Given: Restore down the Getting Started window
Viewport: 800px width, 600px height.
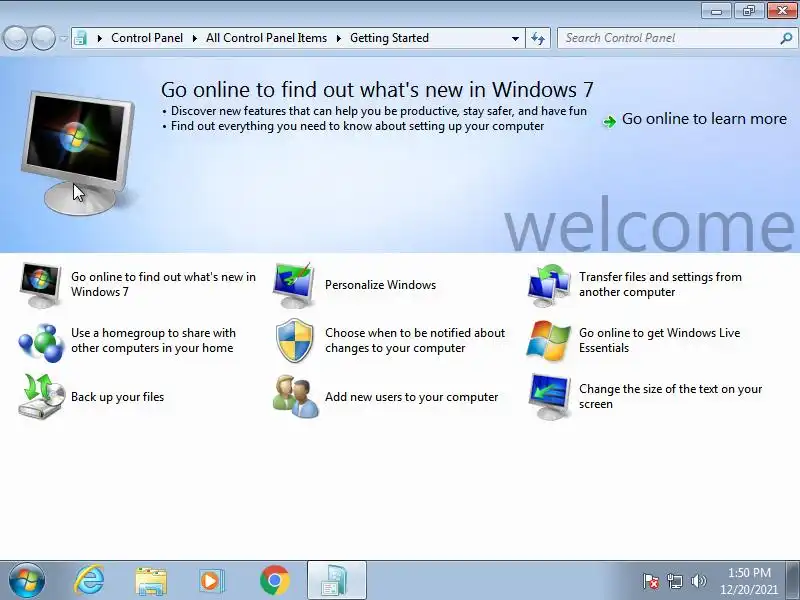Looking at the screenshot, I should [749, 11].
